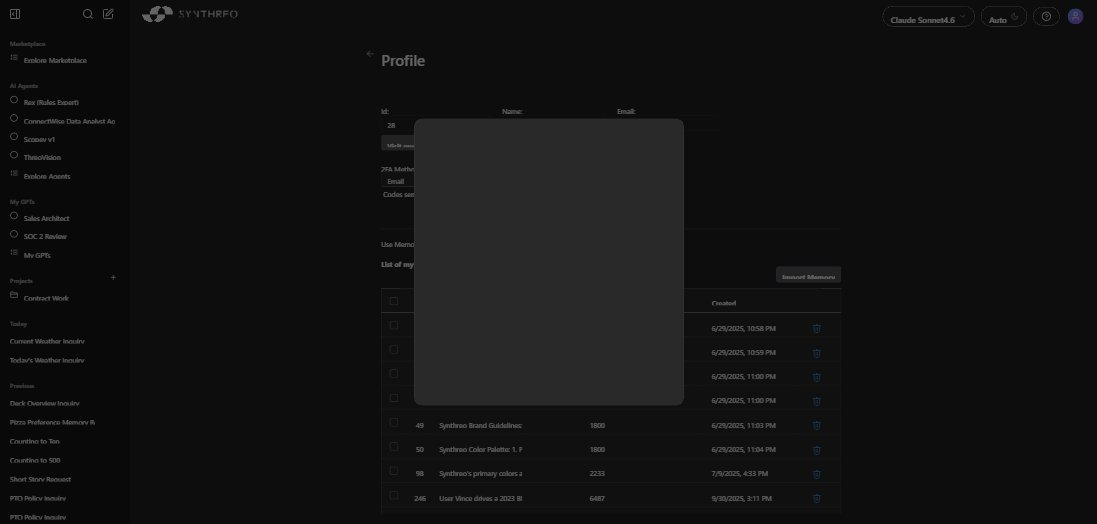1097x524 pixels.
Task: Delete memory 50 Synthreo Color Palette
Action: coord(816,450)
